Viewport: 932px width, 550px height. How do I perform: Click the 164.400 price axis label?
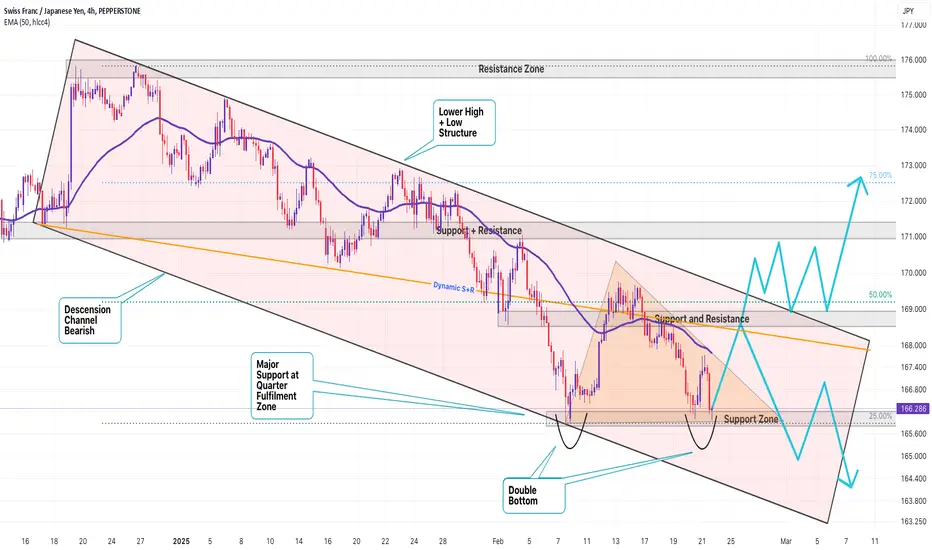pyautogui.click(x=914, y=479)
